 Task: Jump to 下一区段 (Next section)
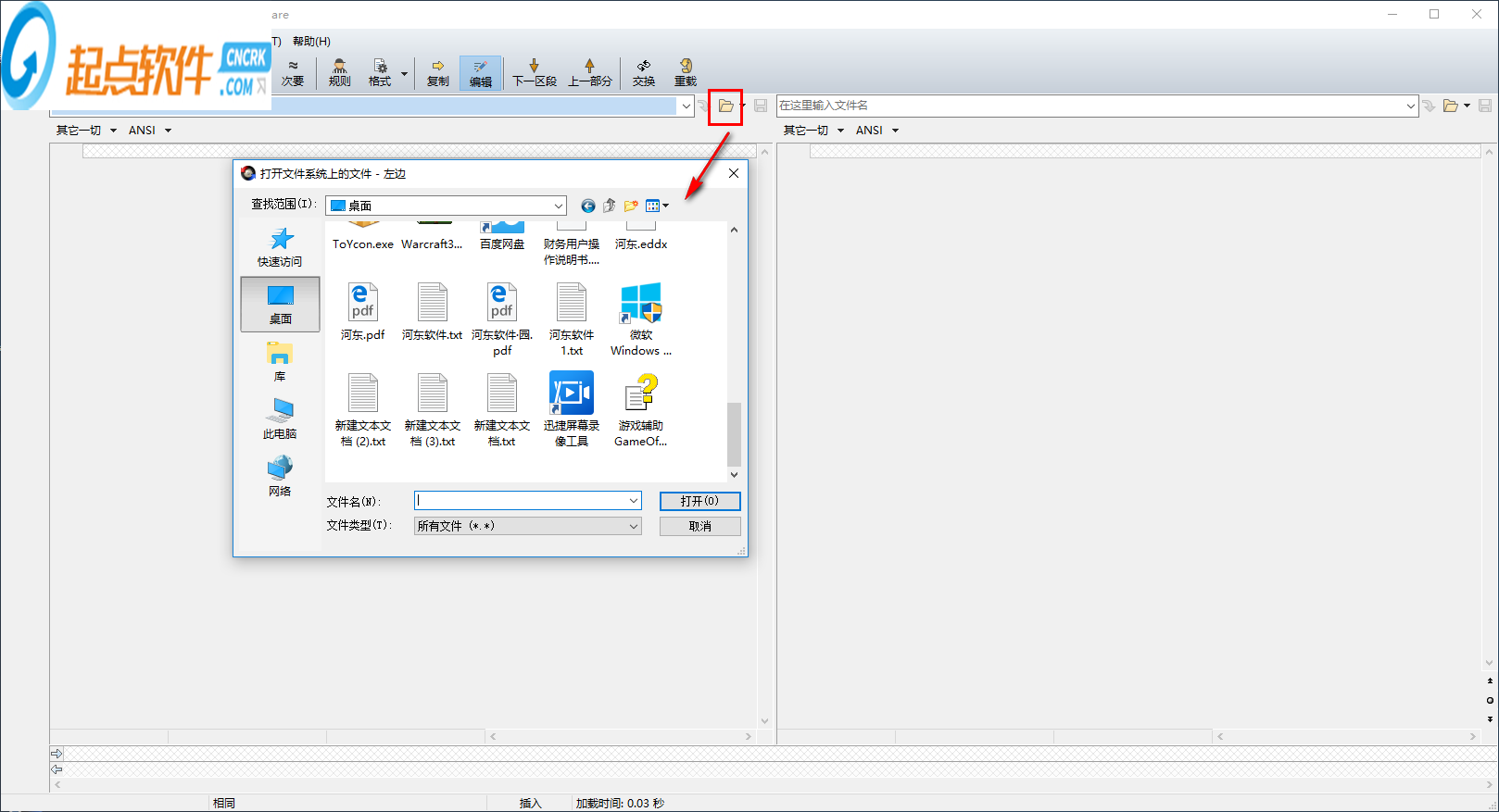click(535, 72)
